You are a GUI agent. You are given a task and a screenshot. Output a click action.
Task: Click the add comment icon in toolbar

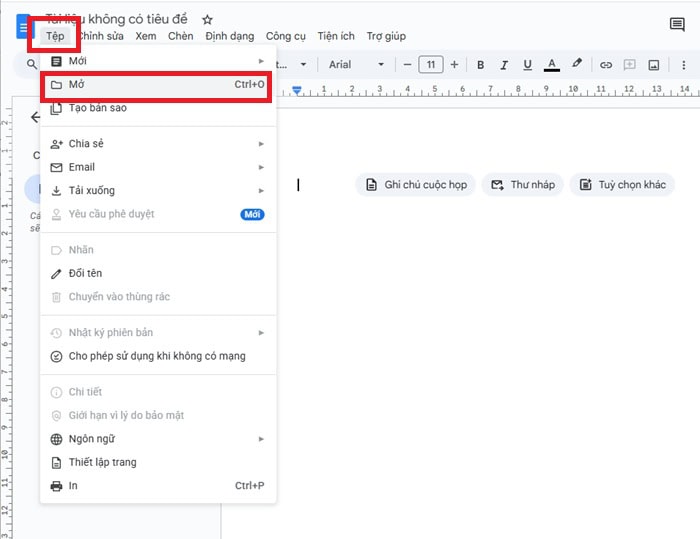[629, 65]
